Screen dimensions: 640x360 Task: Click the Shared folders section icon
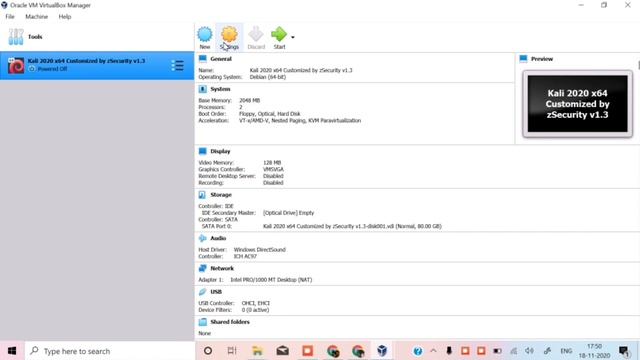[202, 322]
